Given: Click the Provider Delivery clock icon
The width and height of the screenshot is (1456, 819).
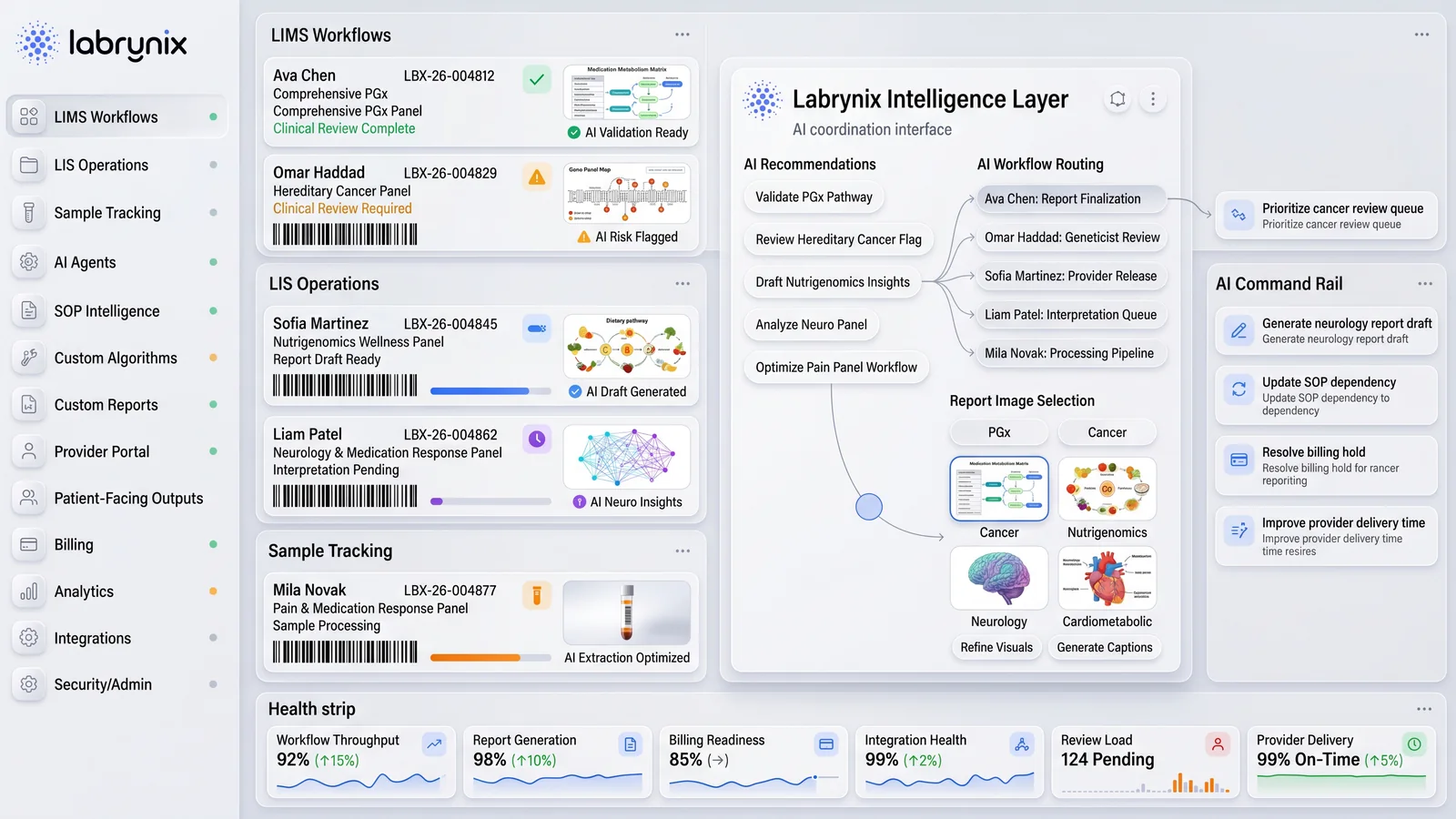Looking at the screenshot, I should tap(1414, 744).
